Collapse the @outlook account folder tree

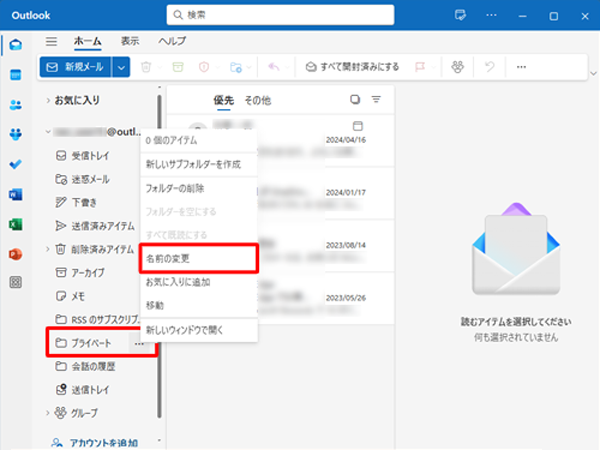click(48, 132)
